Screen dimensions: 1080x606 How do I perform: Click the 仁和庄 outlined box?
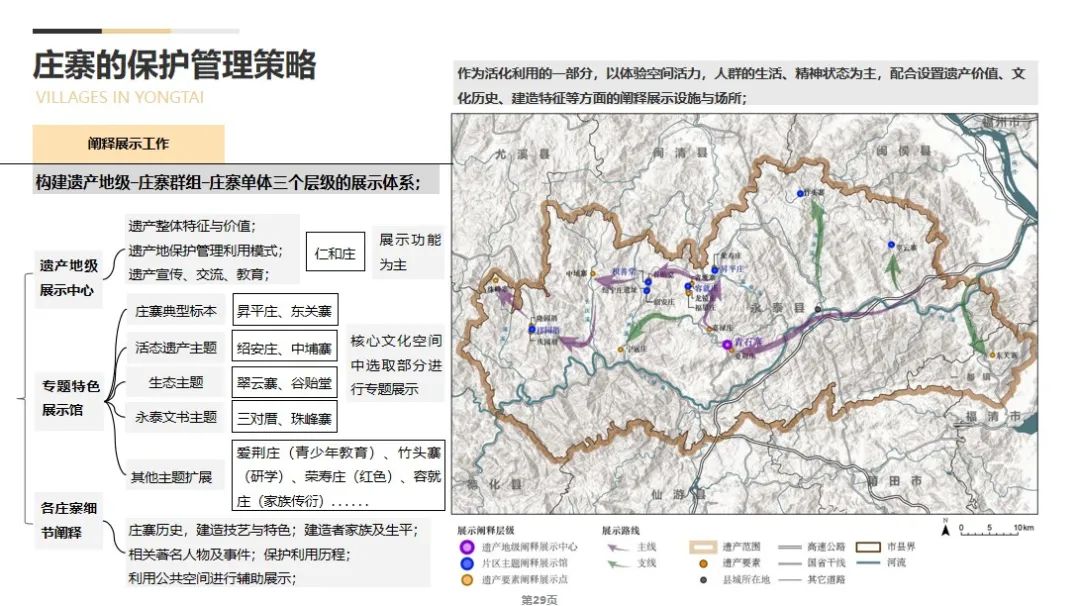click(335, 252)
